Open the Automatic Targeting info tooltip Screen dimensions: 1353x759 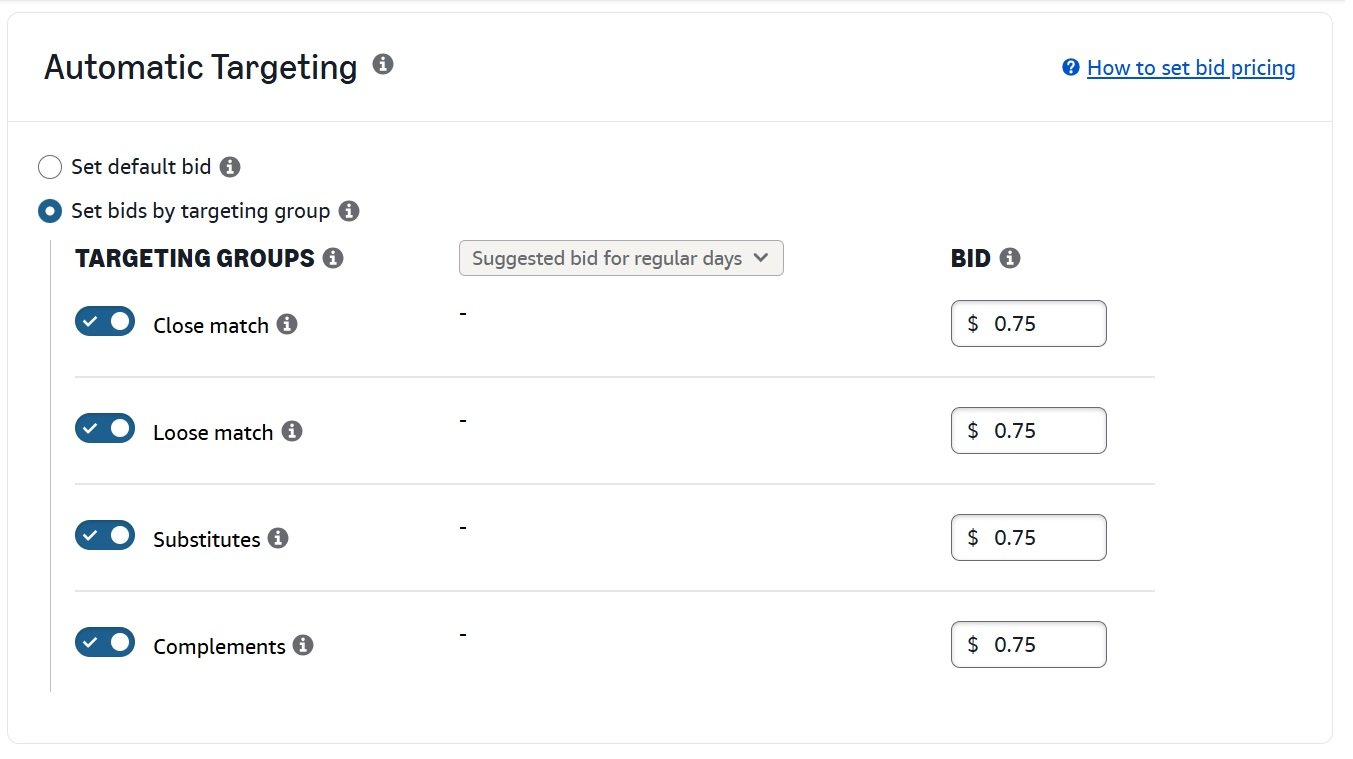(x=384, y=65)
